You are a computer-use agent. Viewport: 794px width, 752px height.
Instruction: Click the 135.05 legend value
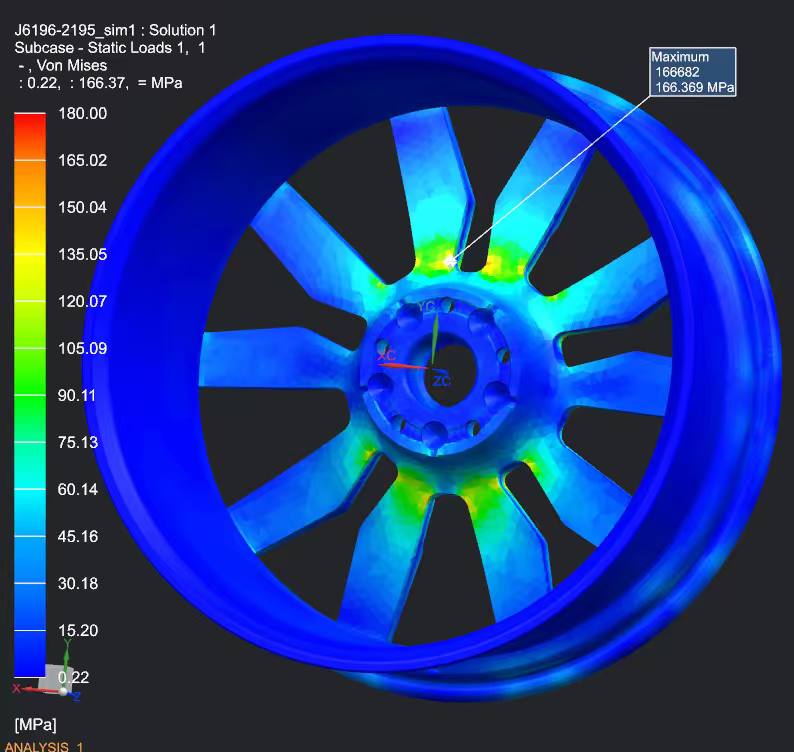(x=83, y=254)
